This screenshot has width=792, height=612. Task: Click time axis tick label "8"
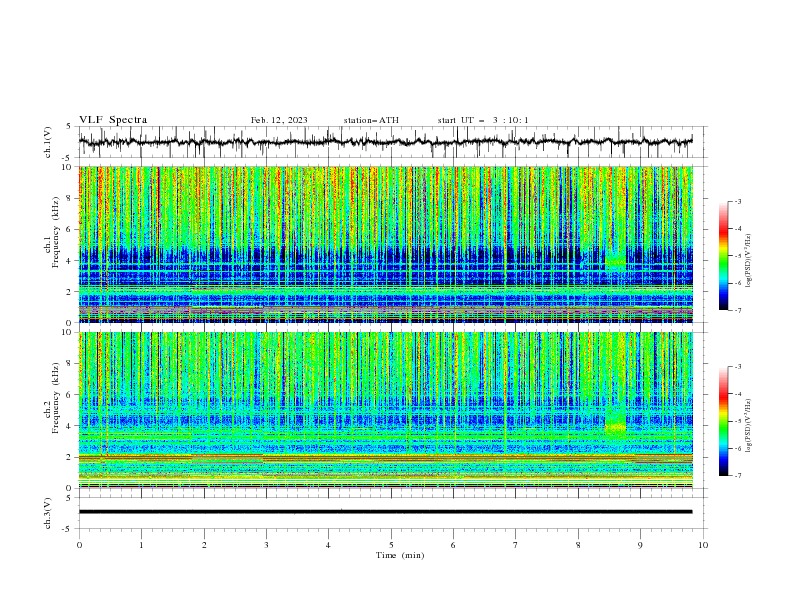pyautogui.click(x=578, y=545)
